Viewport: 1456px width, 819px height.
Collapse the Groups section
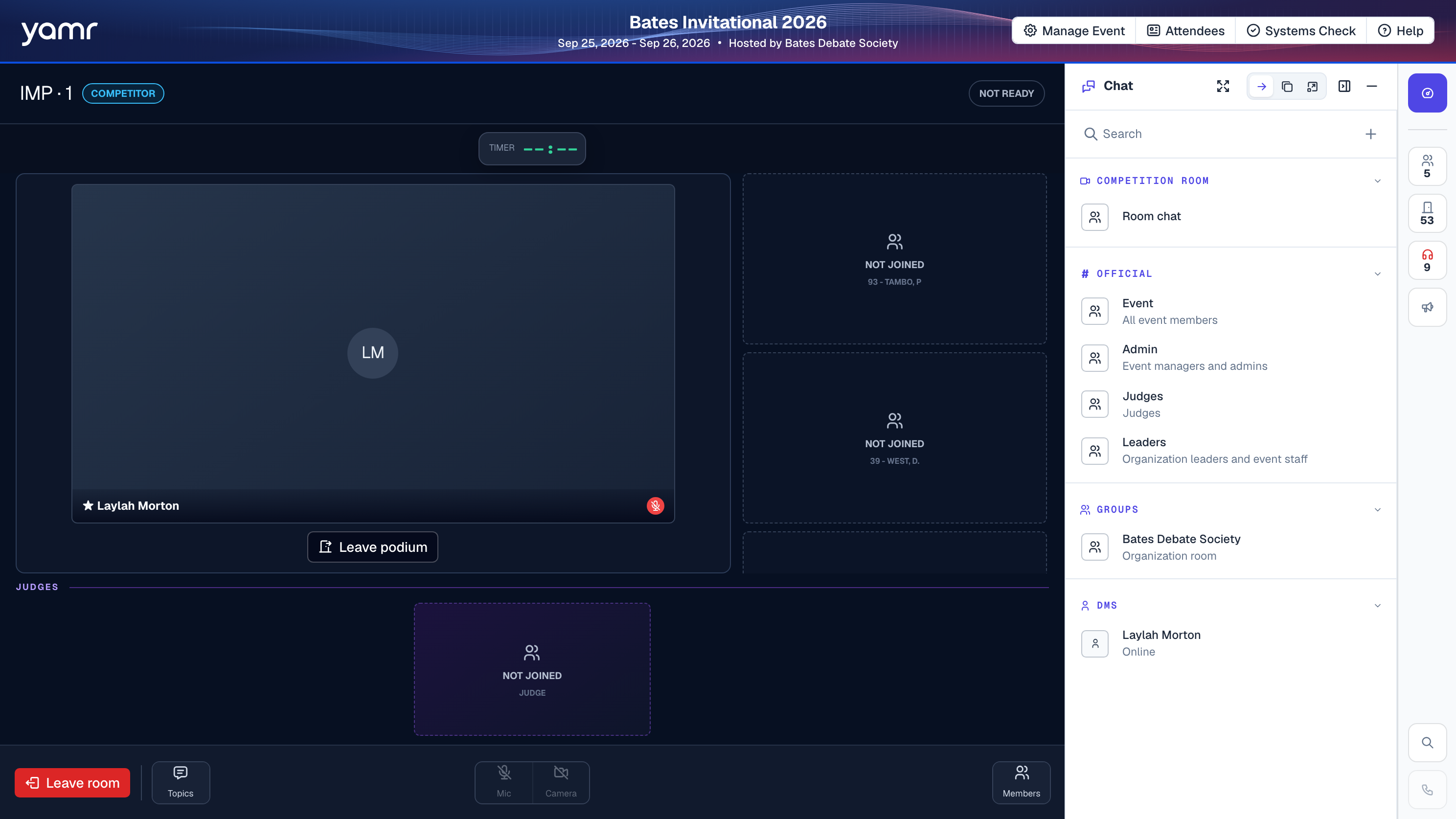(1377, 510)
